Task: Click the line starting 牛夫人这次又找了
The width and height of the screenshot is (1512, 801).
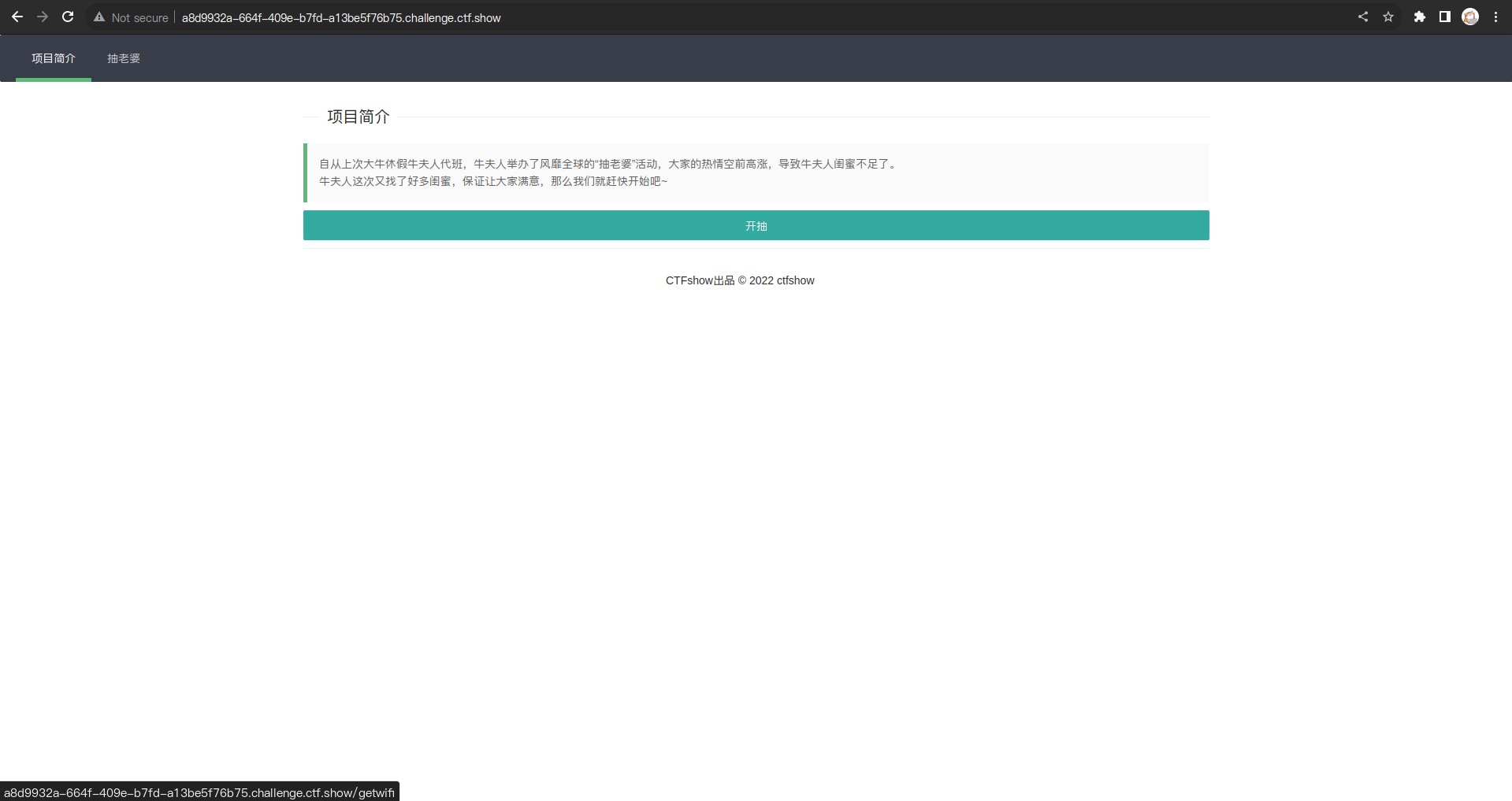Action: coord(492,181)
